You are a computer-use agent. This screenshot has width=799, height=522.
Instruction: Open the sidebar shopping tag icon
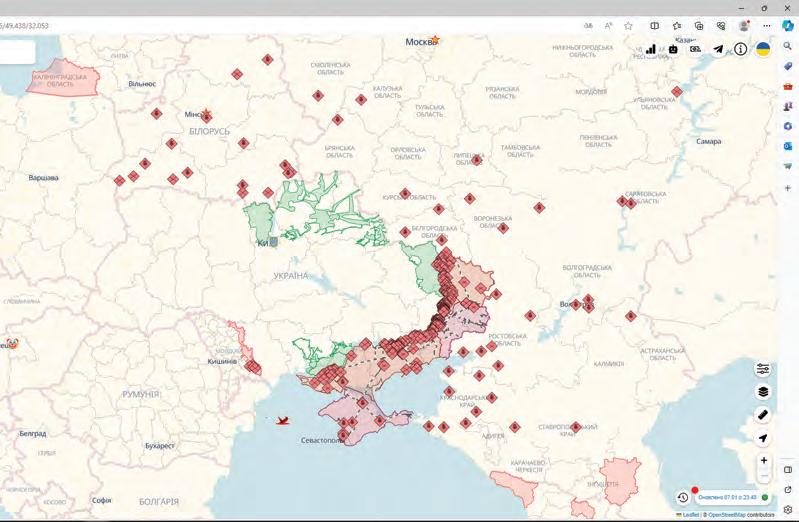pyautogui.click(x=788, y=66)
